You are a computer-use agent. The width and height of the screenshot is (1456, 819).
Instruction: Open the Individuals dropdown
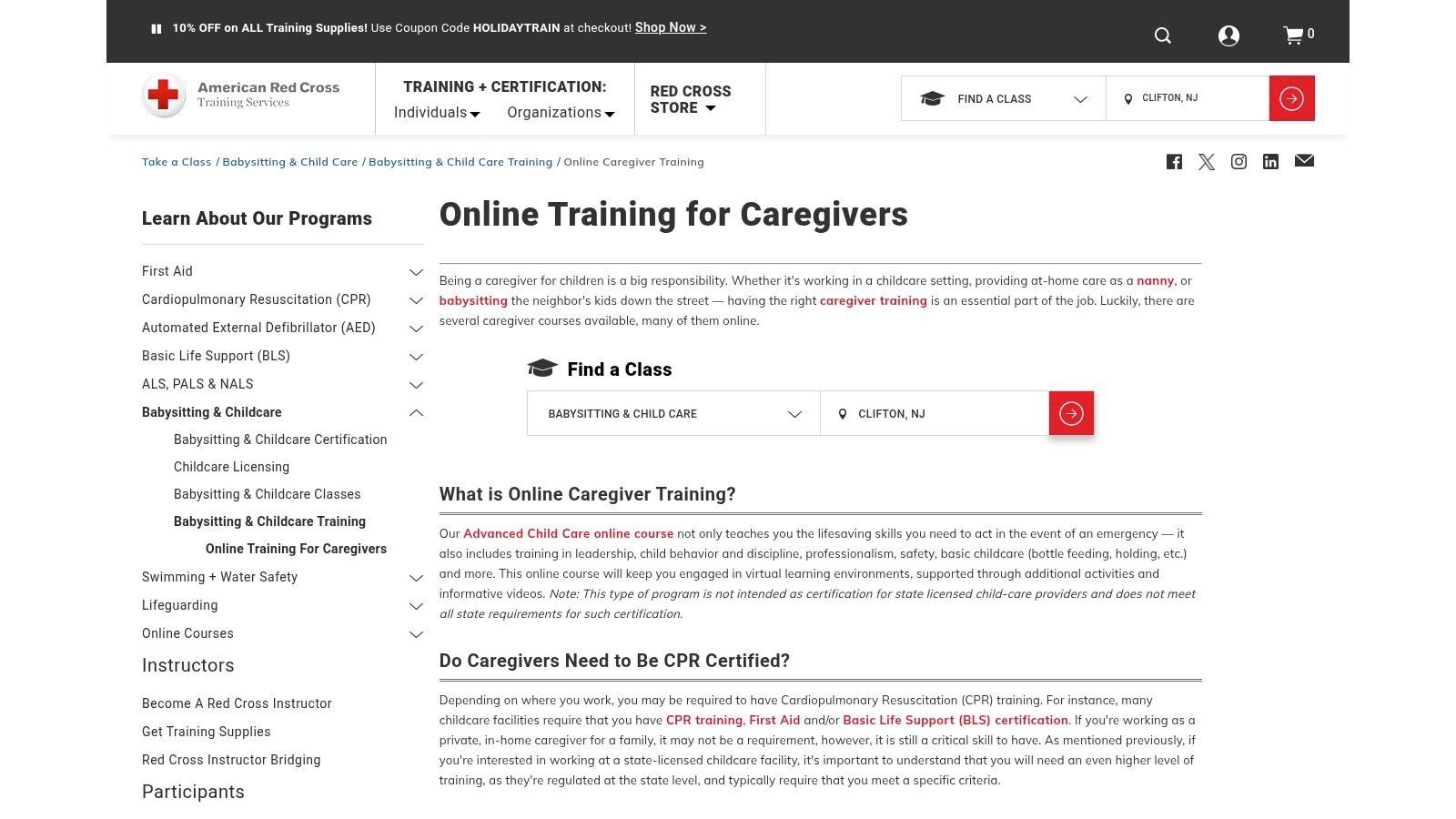click(x=436, y=113)
